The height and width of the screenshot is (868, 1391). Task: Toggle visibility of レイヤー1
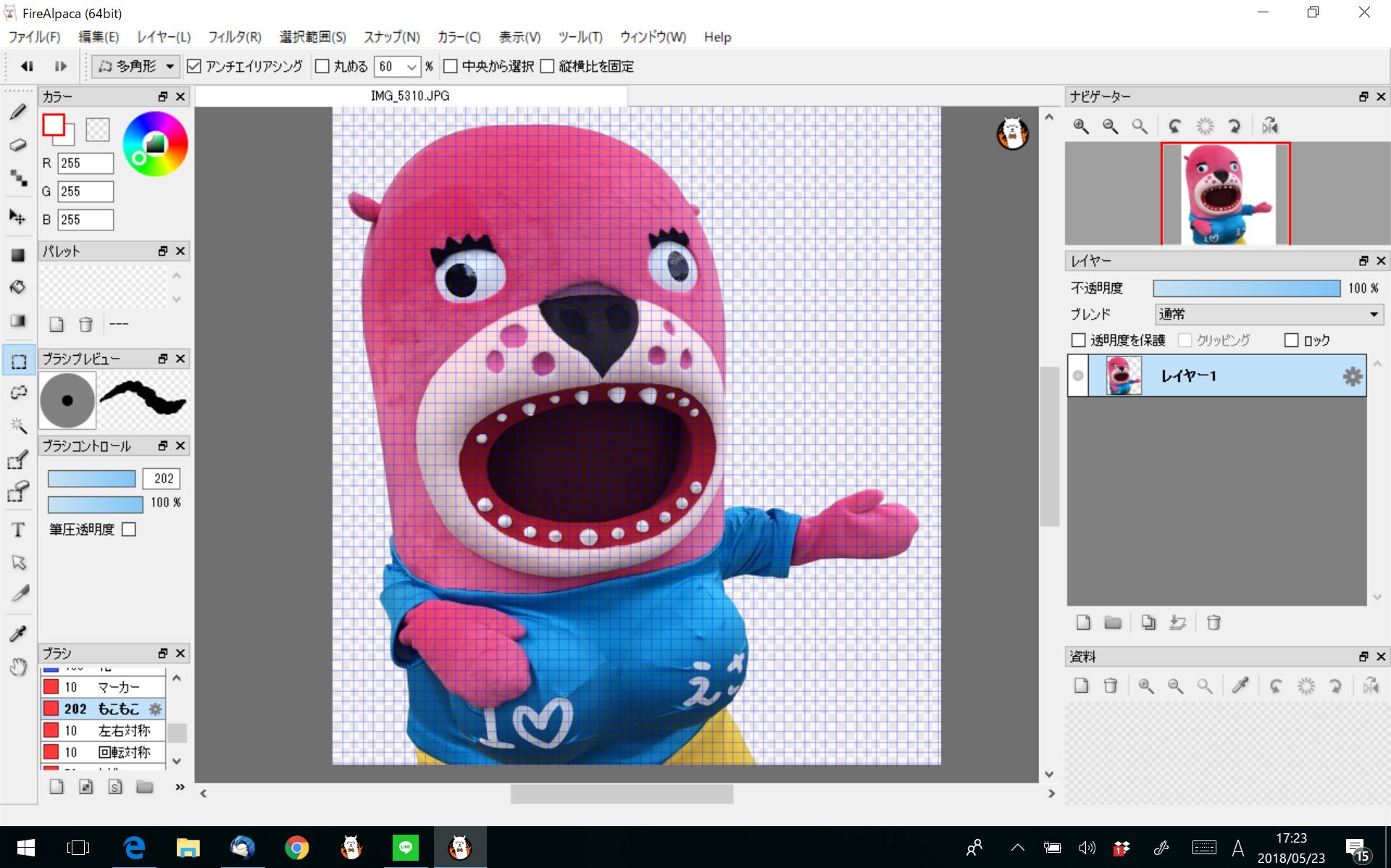click(x=1078, y=375)
